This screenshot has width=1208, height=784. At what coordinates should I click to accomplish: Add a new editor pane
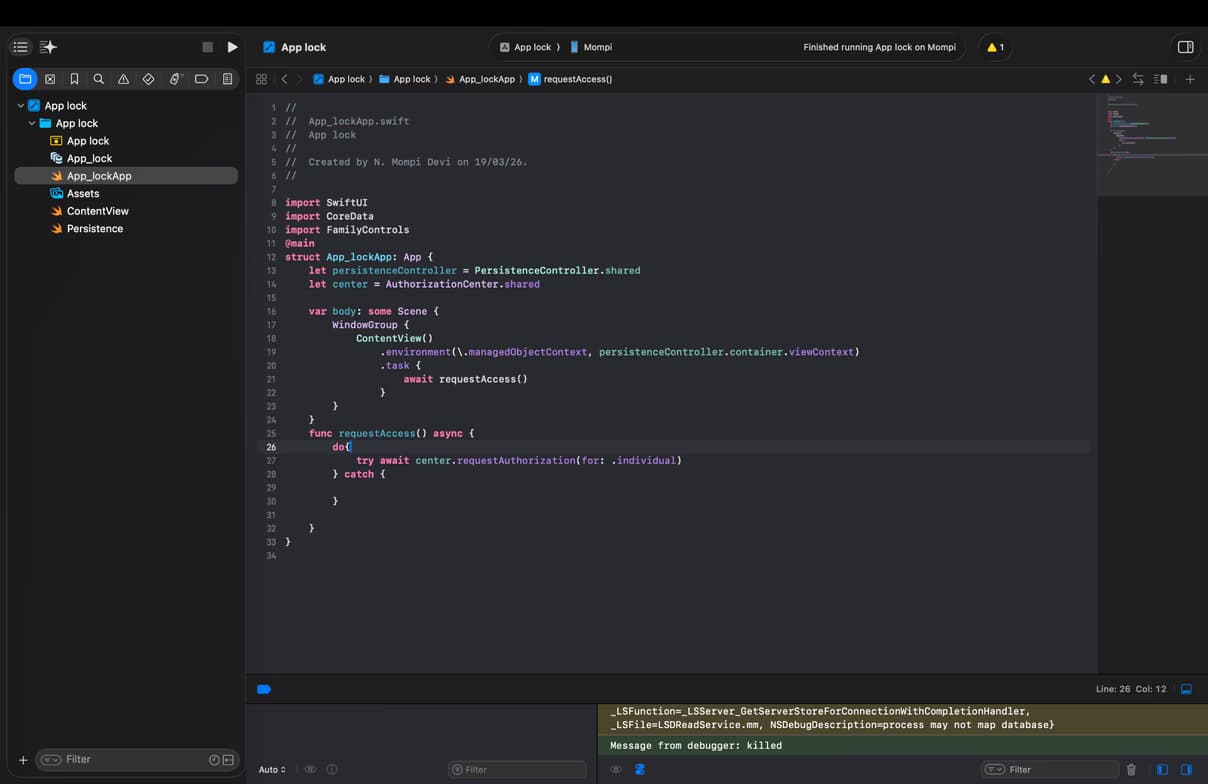1190,79
